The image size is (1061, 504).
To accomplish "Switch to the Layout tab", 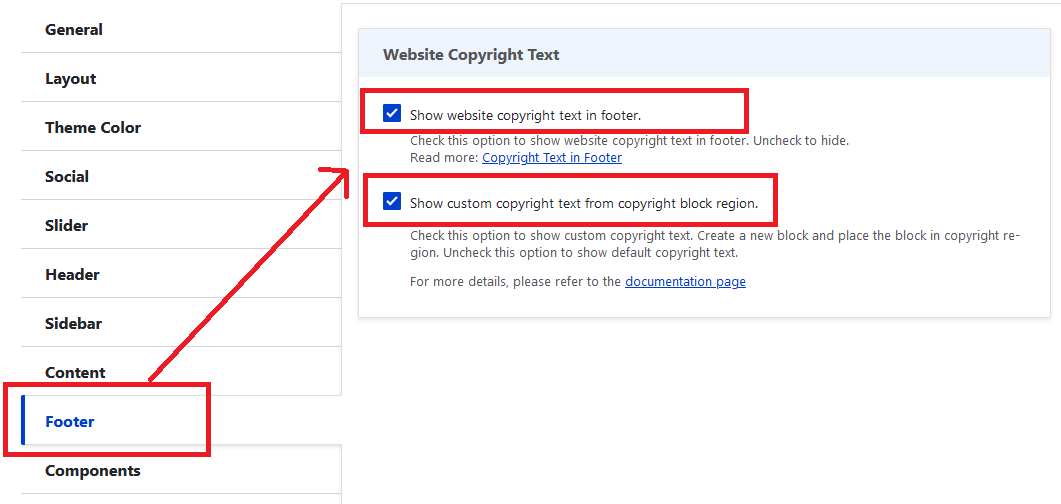I will [71, 79].
